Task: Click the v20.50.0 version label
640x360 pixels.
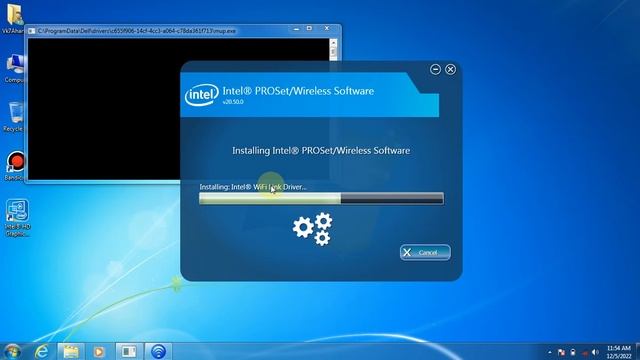Action: point(233,102)
